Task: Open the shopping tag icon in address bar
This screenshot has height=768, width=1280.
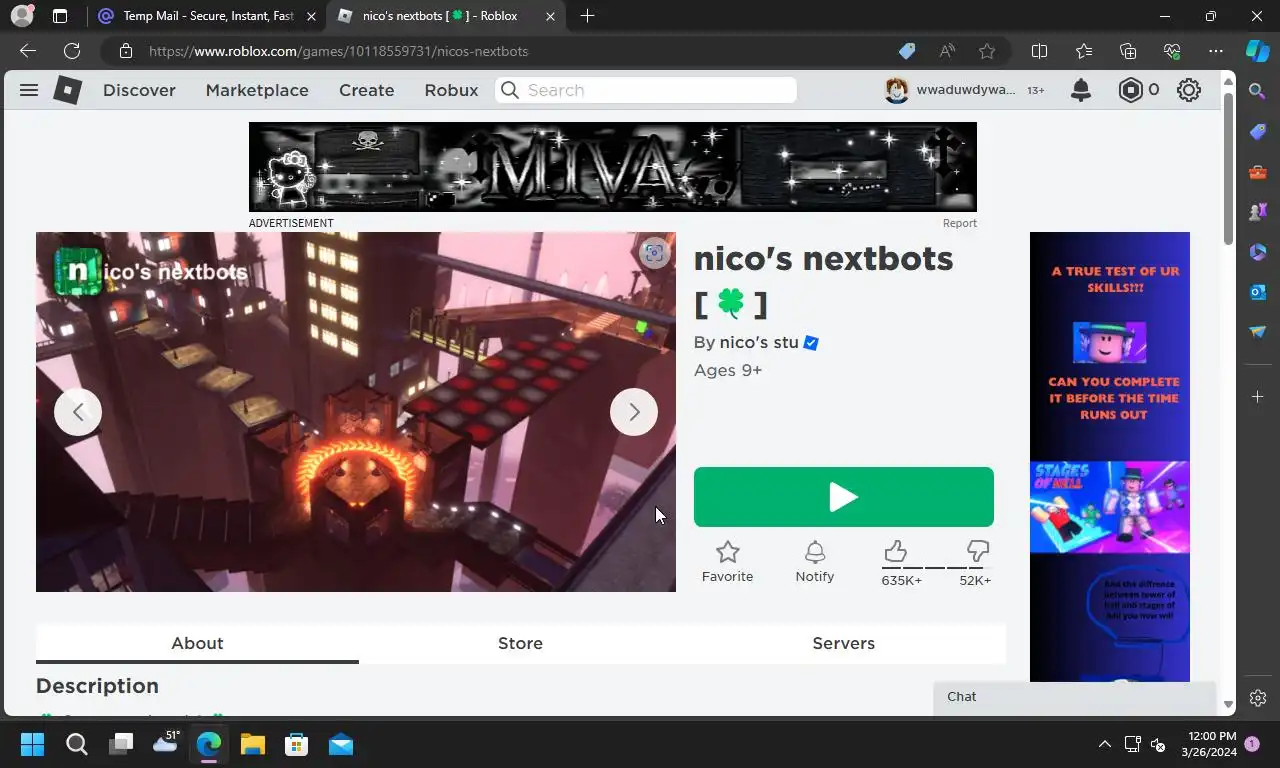Action: pos(907,51)
